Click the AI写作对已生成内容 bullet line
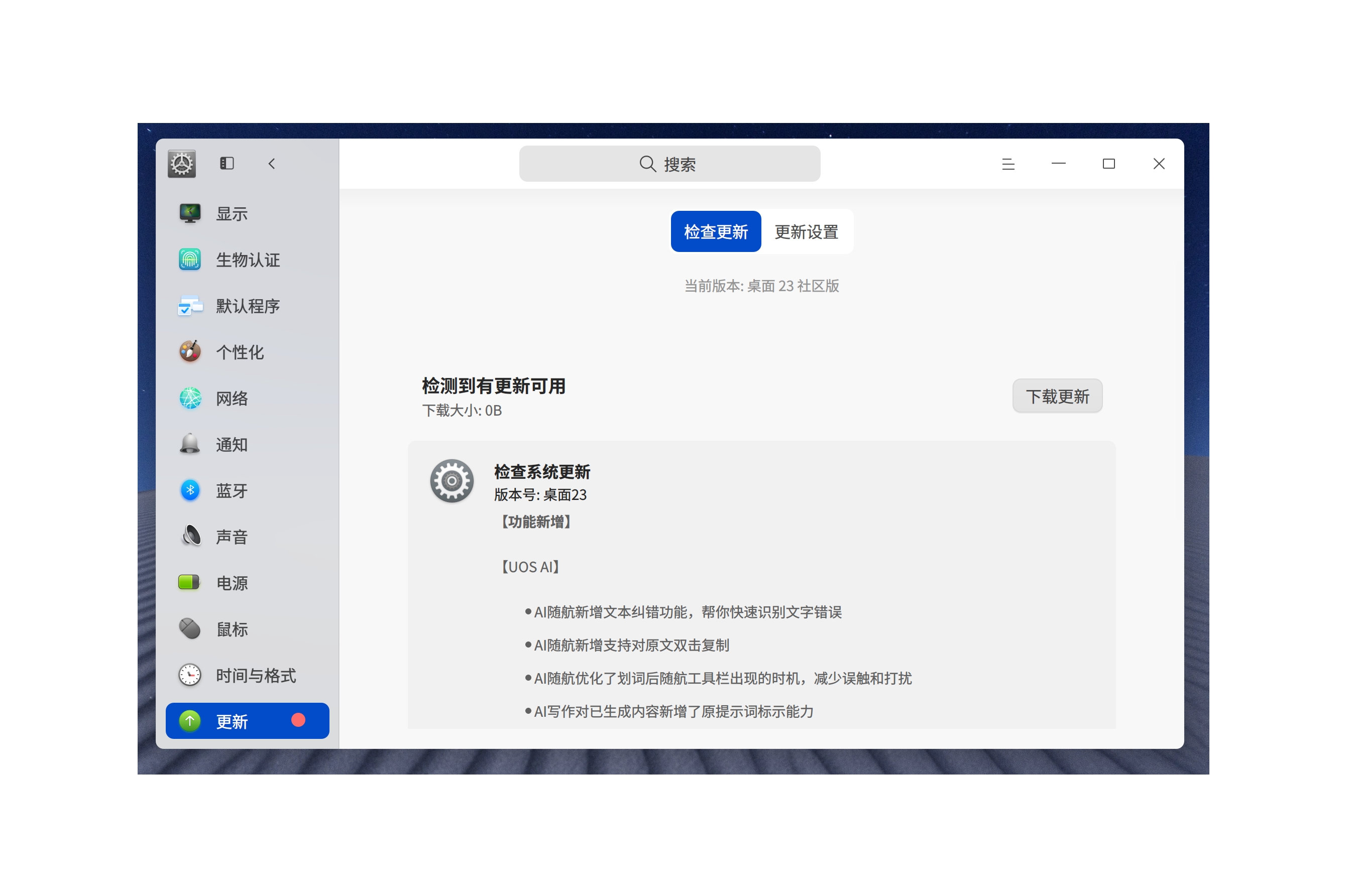This screenshot has height=896, width=1346. tap(668, 711)
